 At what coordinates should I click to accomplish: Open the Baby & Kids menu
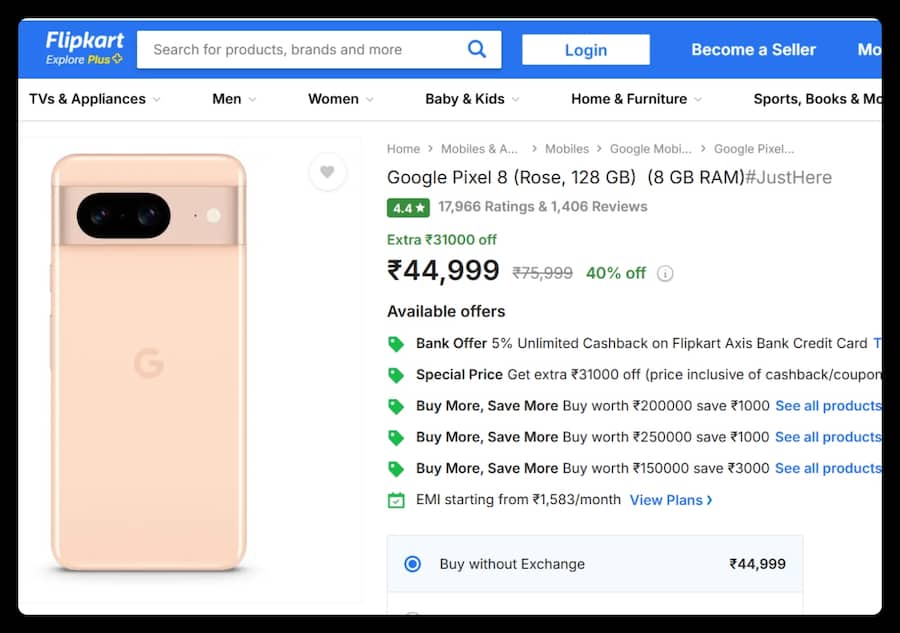(x=472, y=99)
